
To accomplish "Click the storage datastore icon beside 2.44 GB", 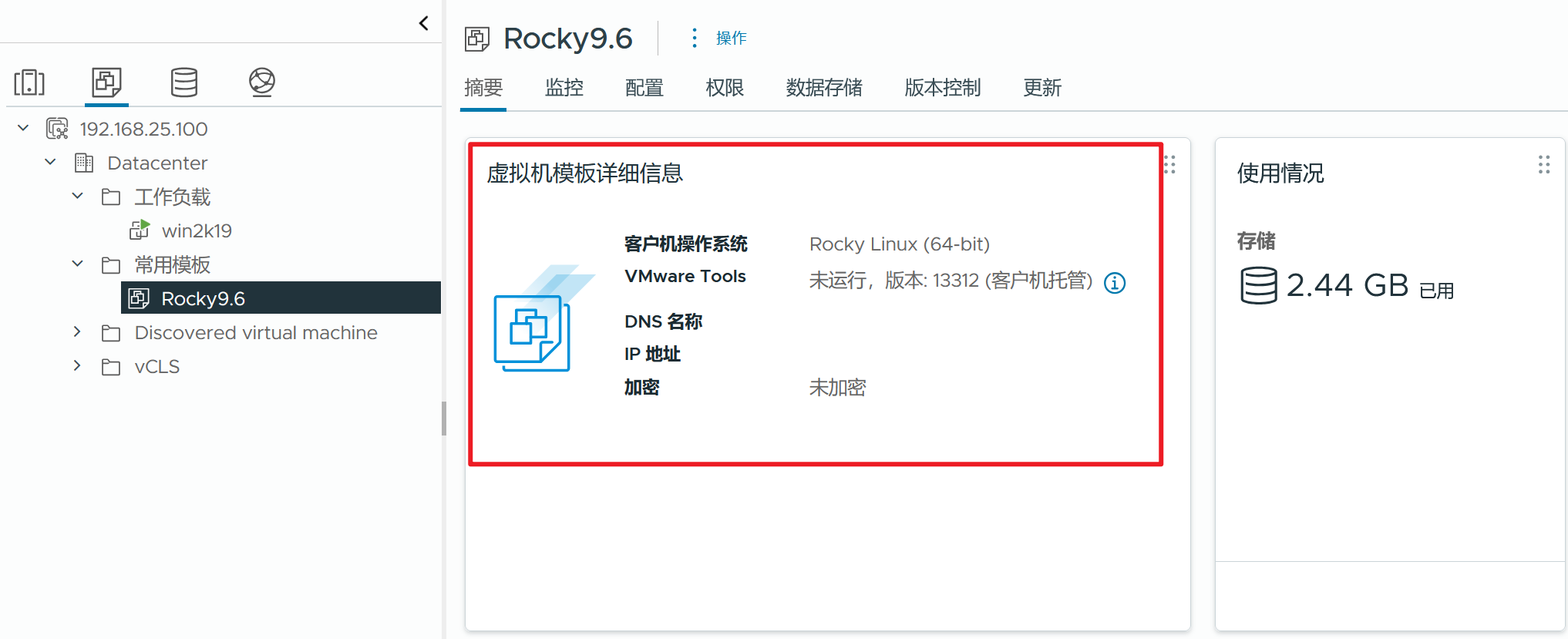I will coord(1259,285).
